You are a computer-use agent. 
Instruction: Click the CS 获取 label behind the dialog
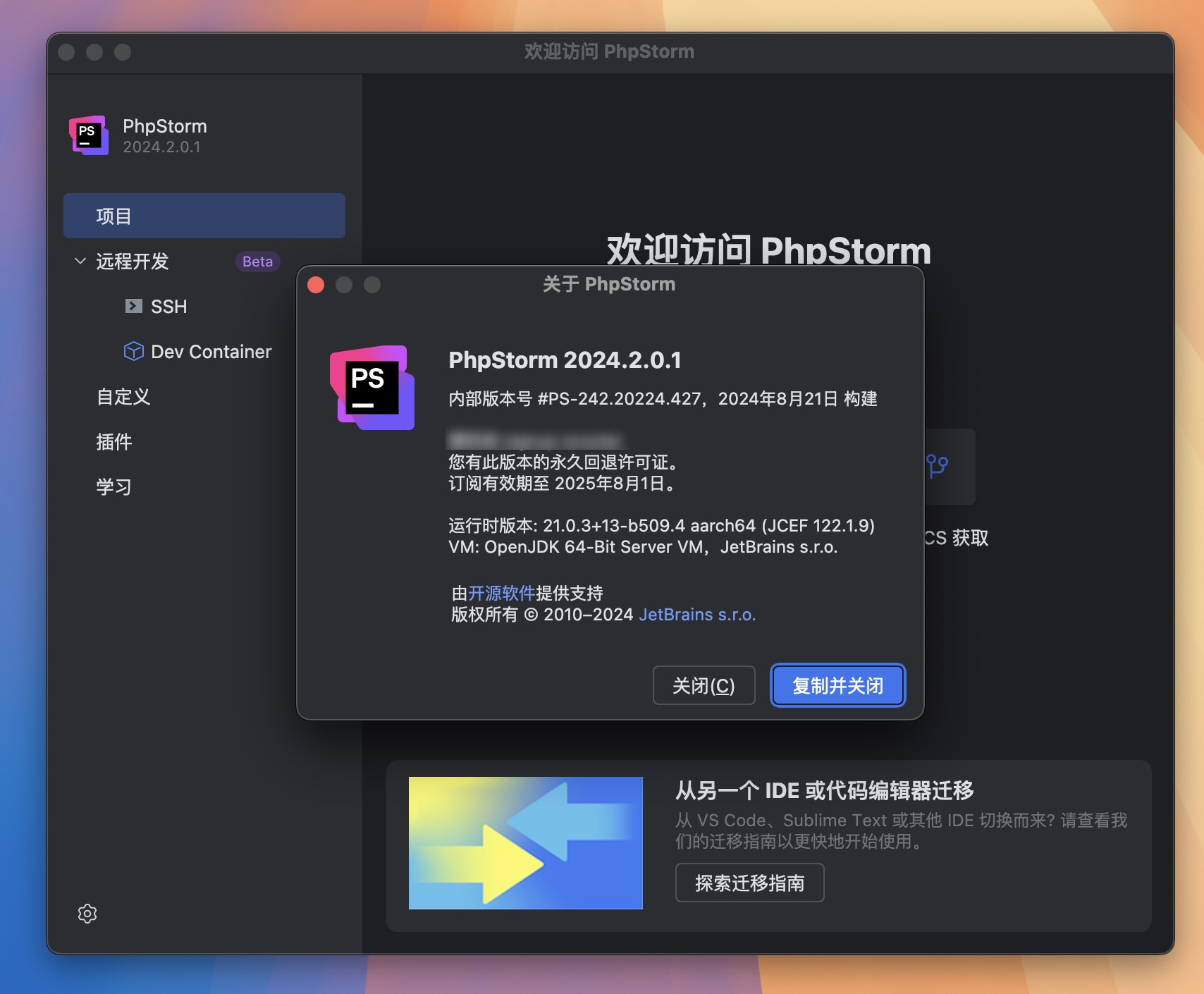coord(957,538)
